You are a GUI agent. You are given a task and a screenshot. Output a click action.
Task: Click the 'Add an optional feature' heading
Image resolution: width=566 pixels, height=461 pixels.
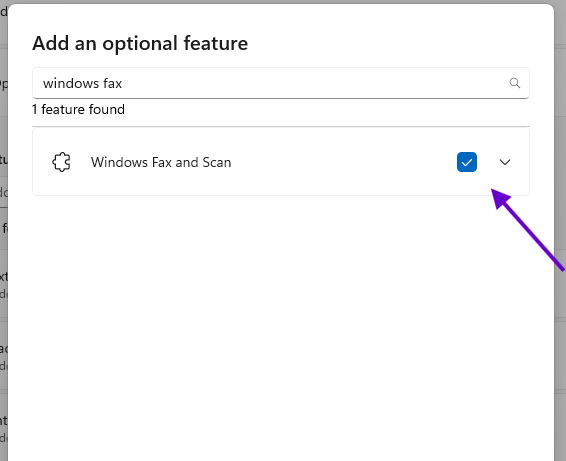140,44
